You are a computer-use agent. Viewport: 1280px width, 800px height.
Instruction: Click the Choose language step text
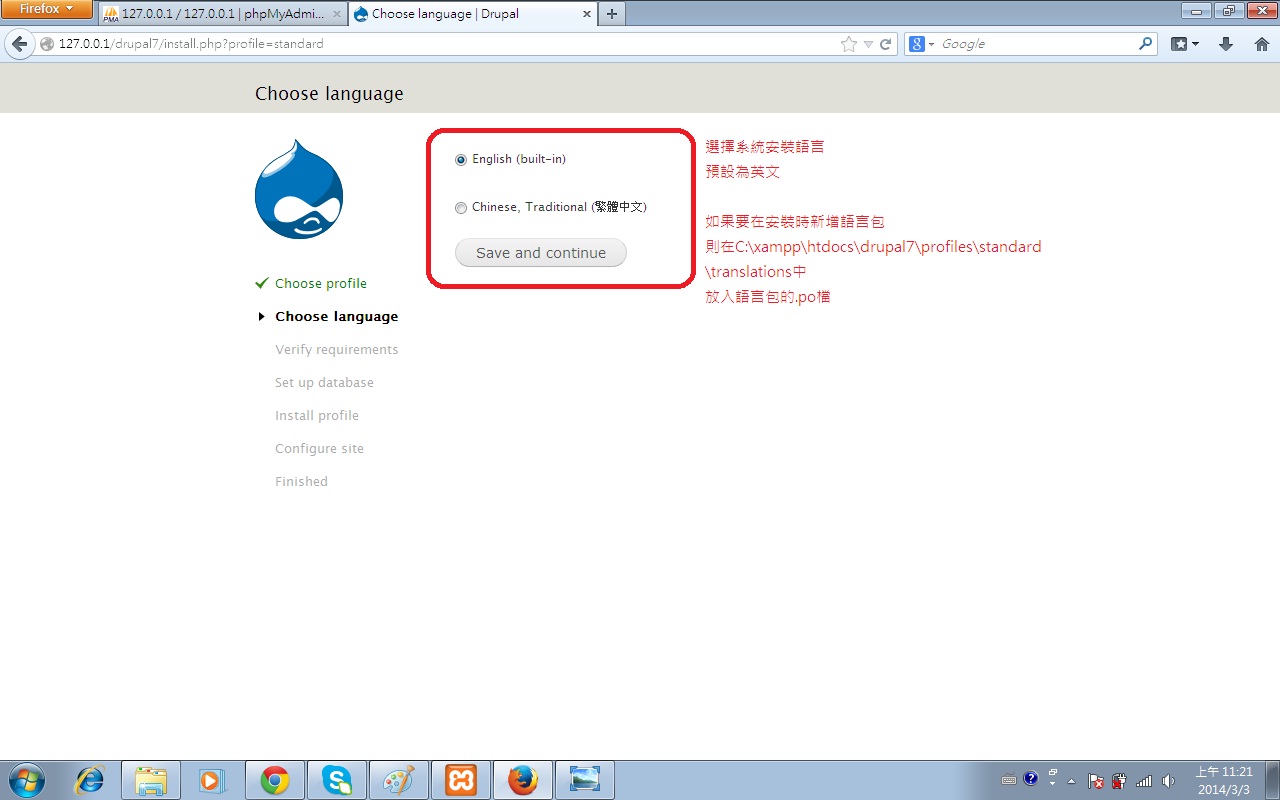[337, 317]
